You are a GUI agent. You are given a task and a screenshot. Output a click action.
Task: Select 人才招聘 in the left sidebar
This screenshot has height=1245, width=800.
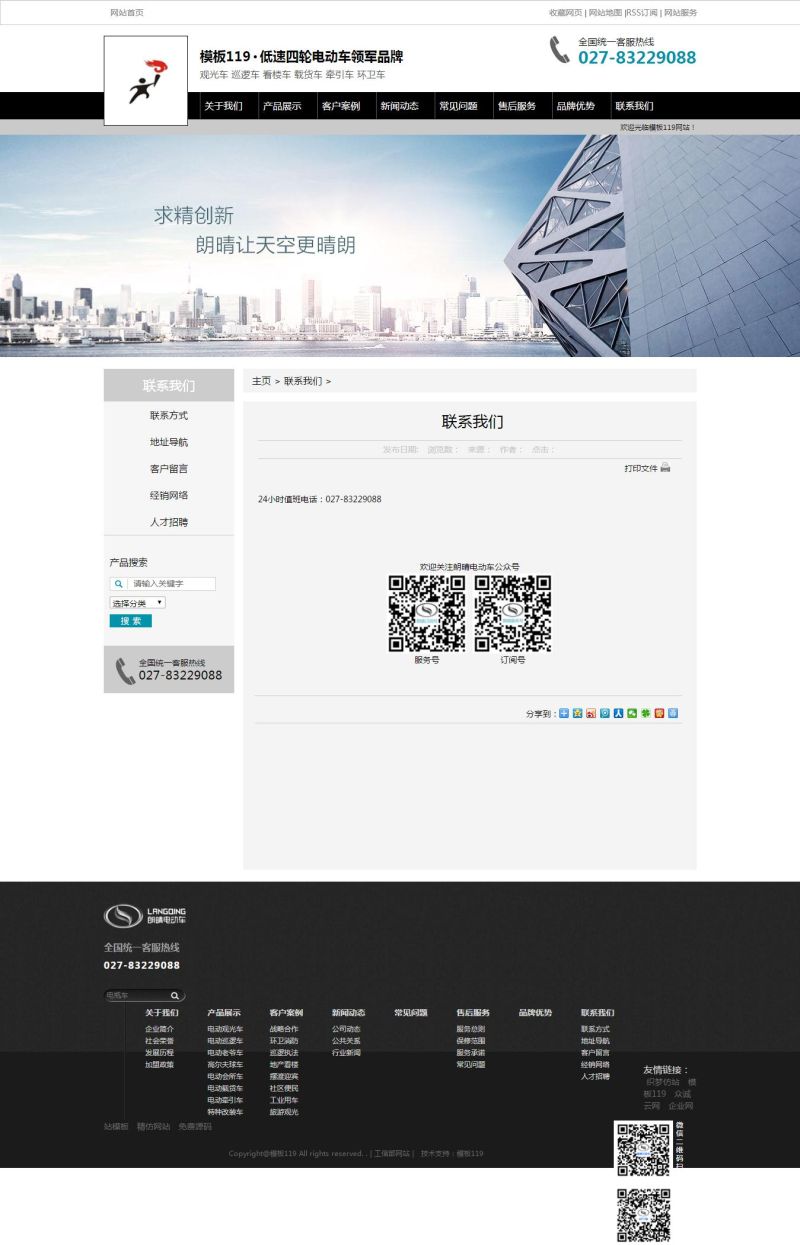pyautogui.click(x=169, y=522)
